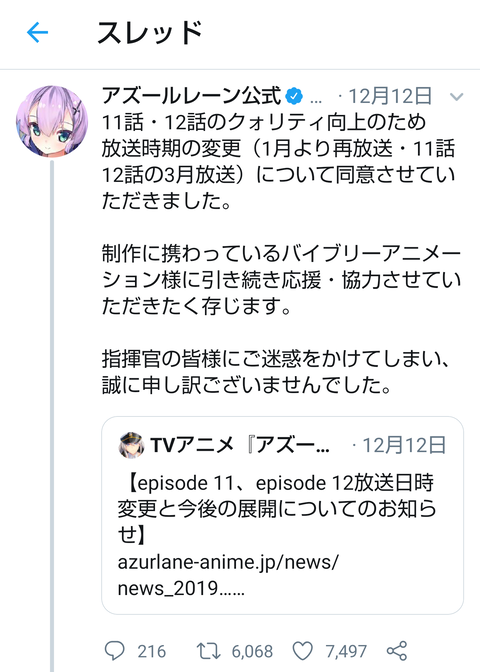Open the tweet options chevron menu
The image size is (480, 672).
pos(457,97)
